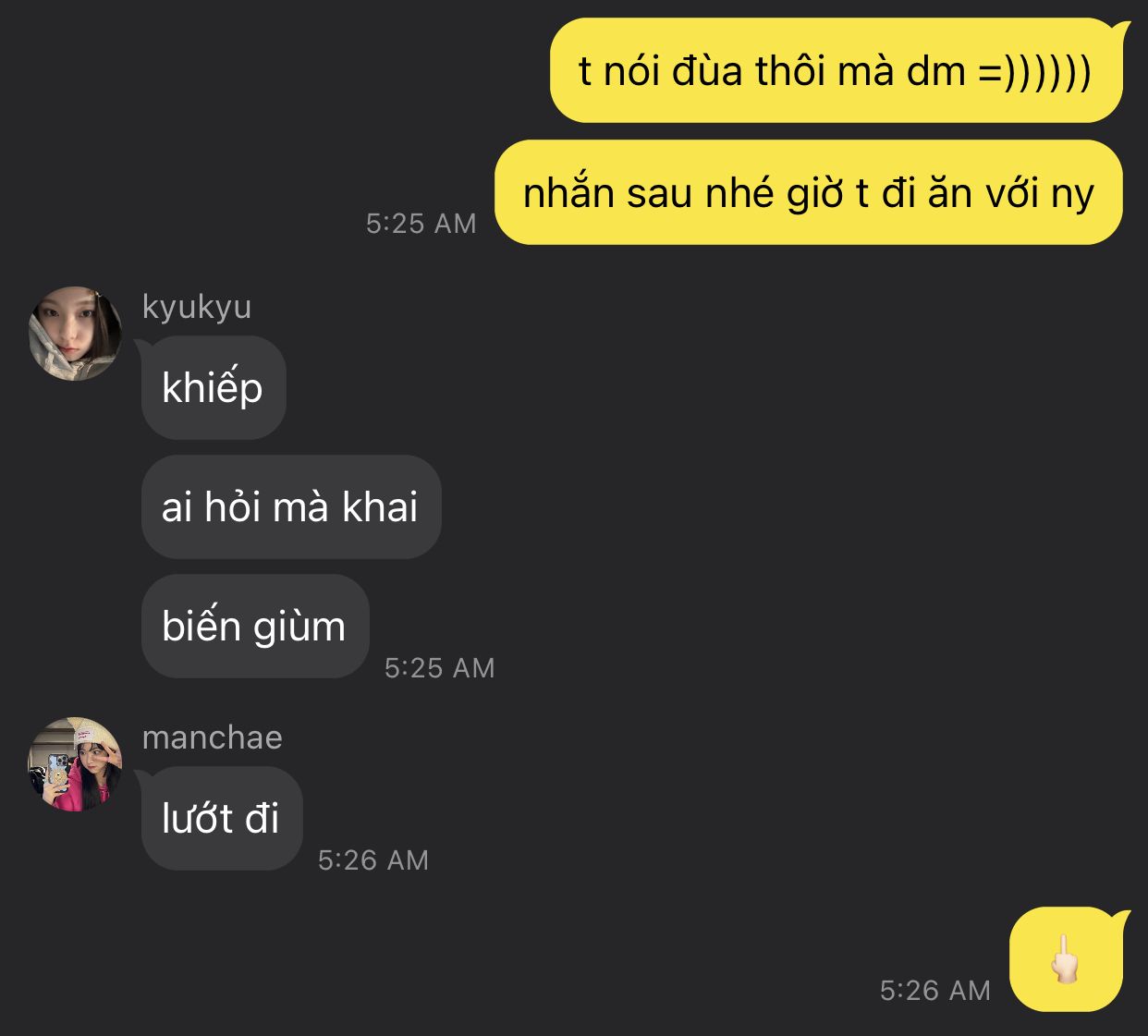Click the 5:26 AM timestamp beside emoji
Viewport: 1148px width, 1036px height.
[935, 991]
